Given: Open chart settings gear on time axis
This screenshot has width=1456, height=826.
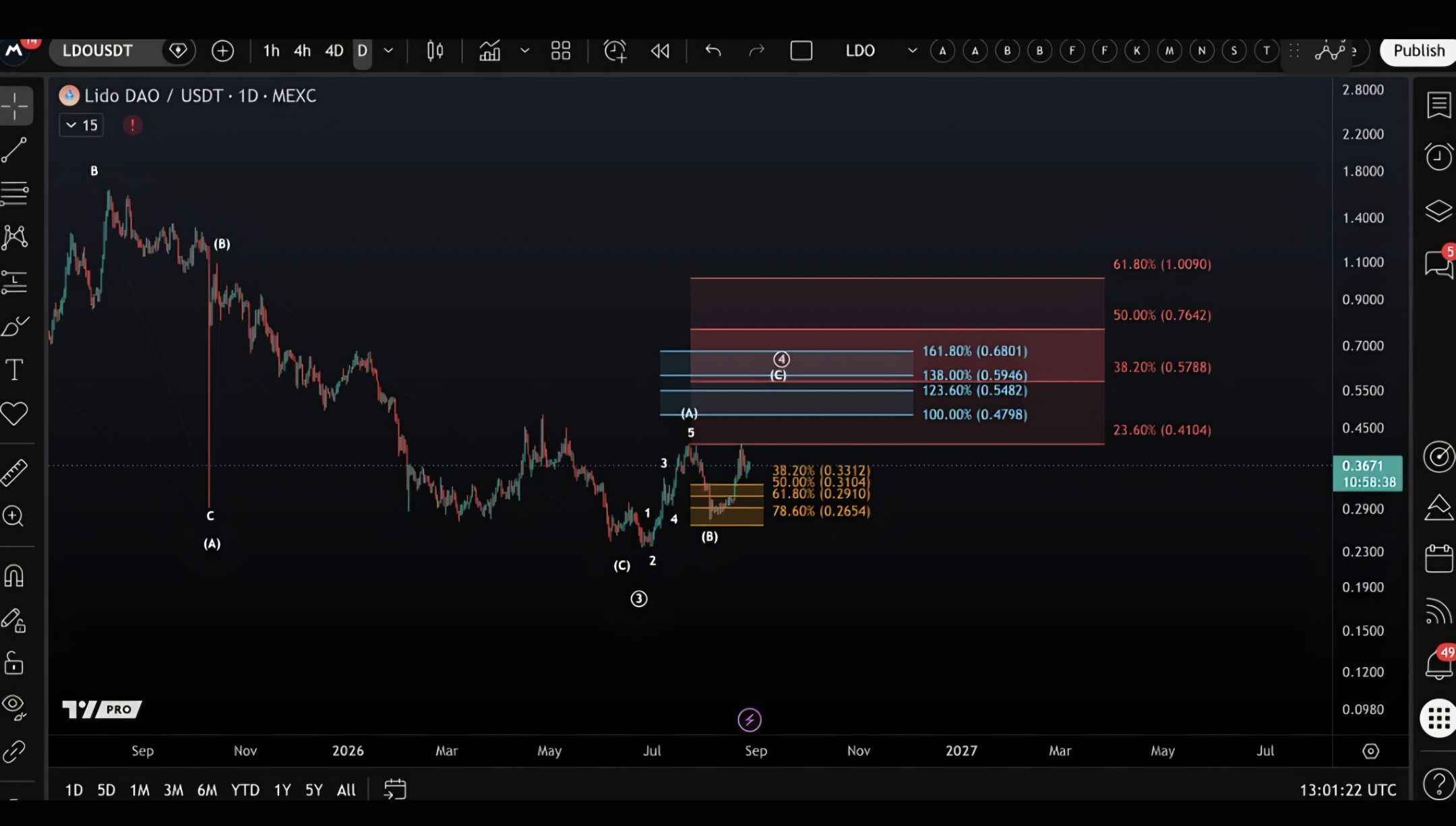Looking at the screenshot, I should click(x=1370, y=751).
